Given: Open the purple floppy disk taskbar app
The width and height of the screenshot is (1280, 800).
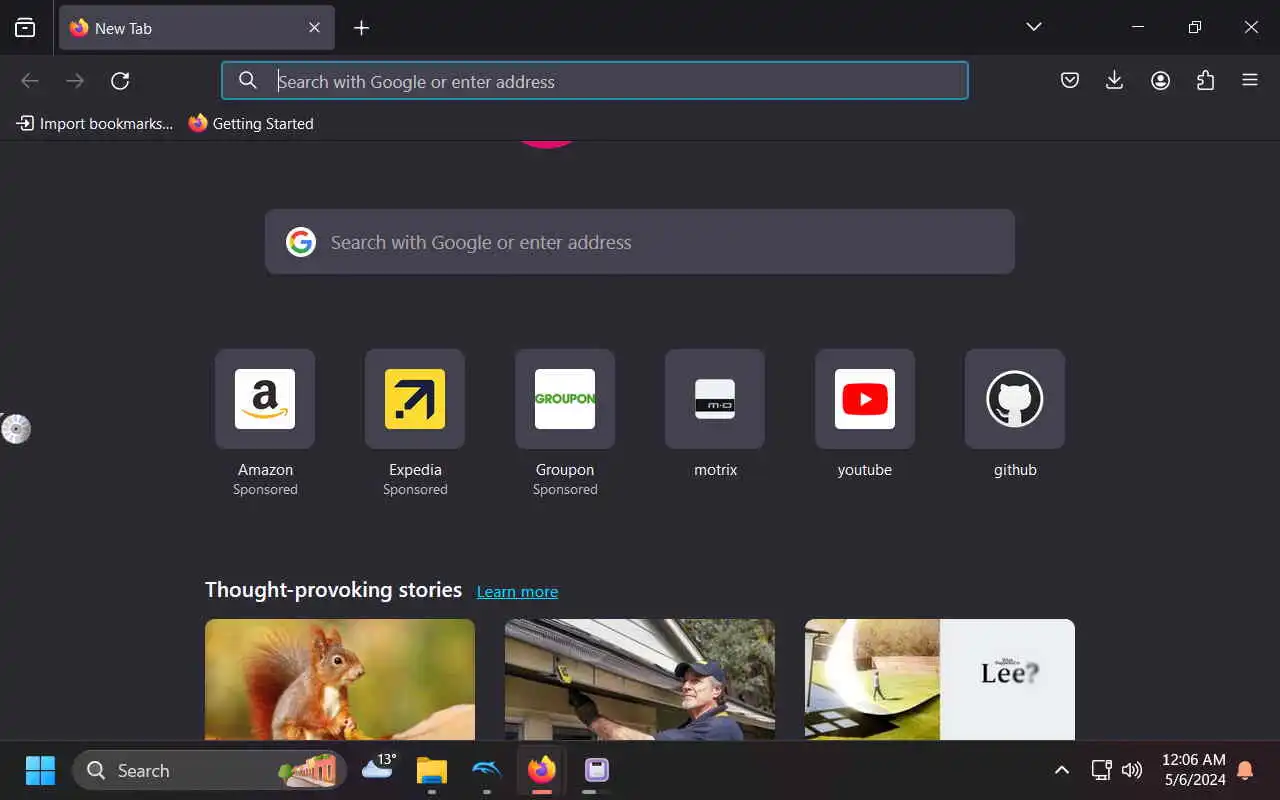Looking at the screenshot, I should [596, 770].
